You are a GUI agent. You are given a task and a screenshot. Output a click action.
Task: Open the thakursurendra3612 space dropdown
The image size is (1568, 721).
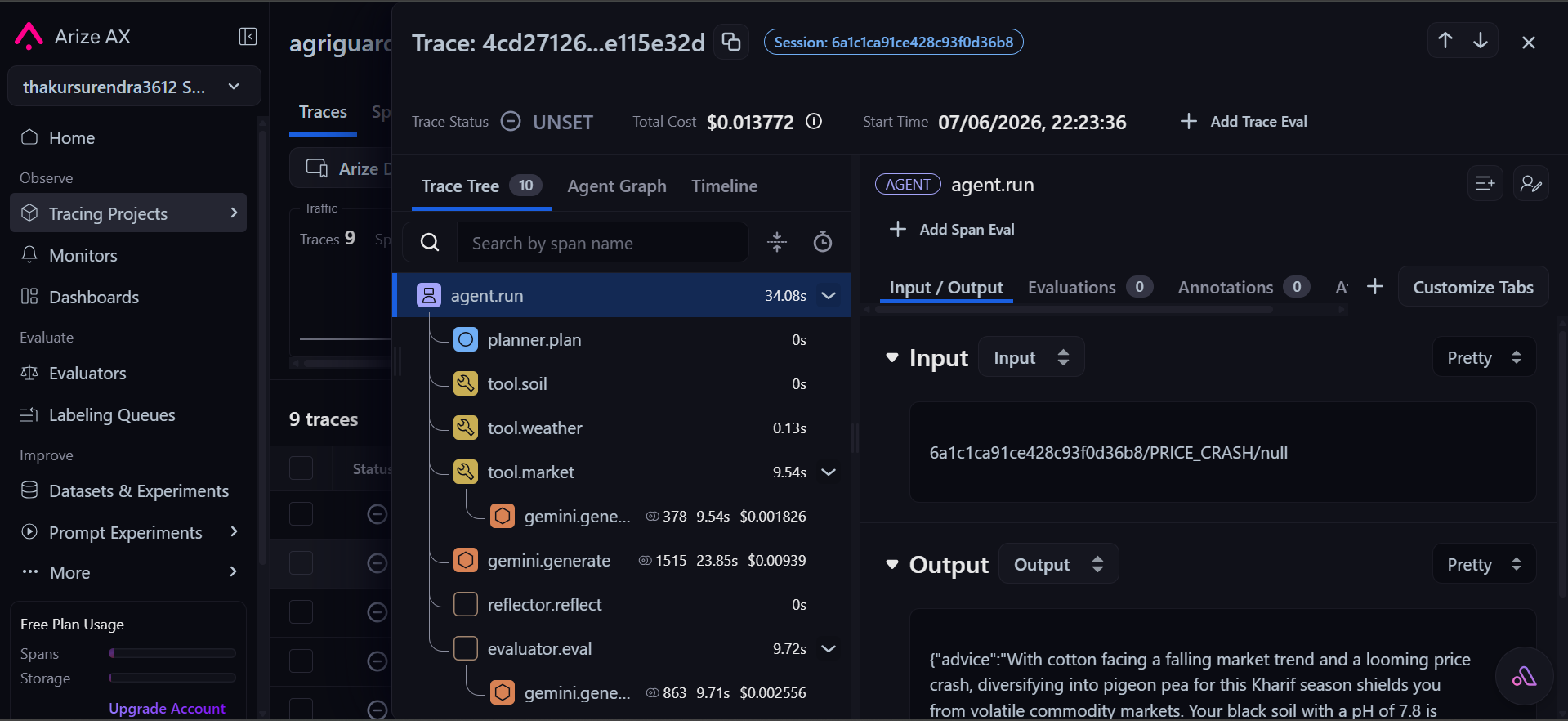pyautogui.click(x=134, y=87)
